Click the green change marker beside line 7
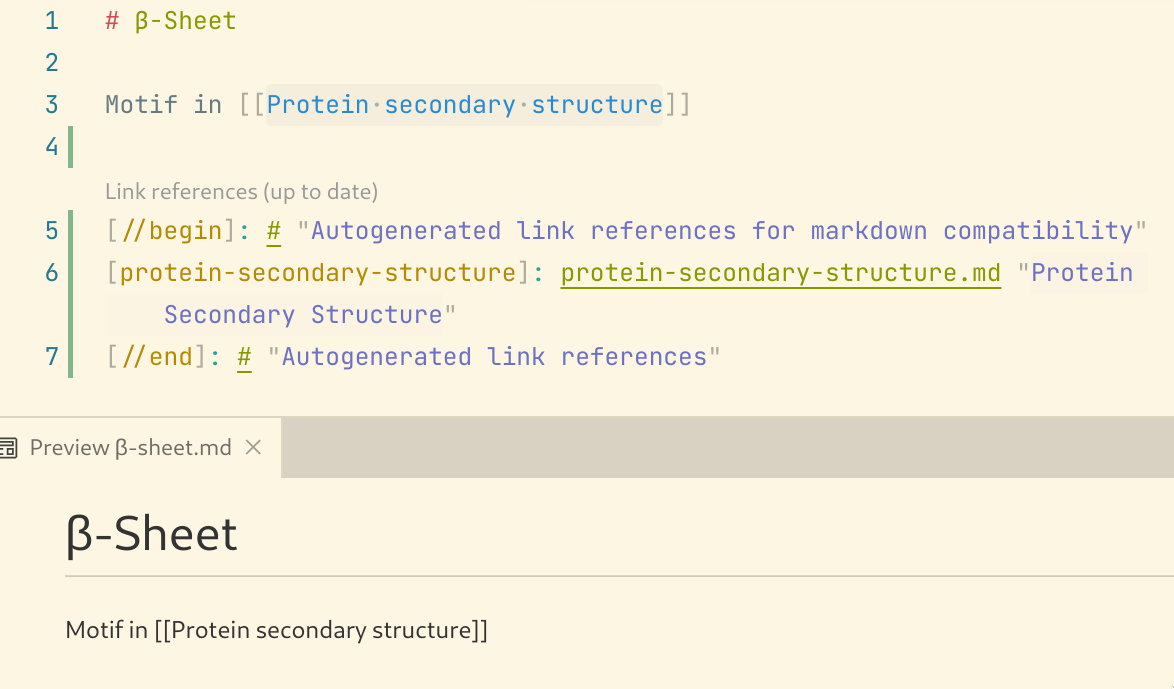Screen dimensions: 1174x689 (70, 356)
